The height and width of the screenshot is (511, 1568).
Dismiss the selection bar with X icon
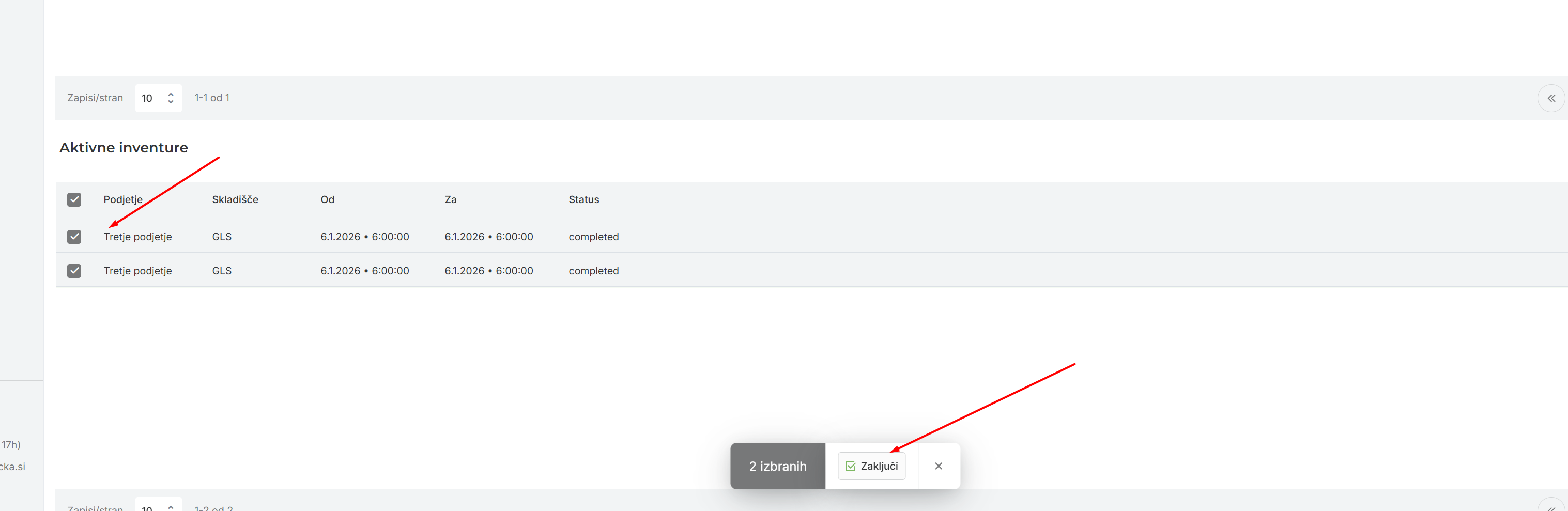938,466
